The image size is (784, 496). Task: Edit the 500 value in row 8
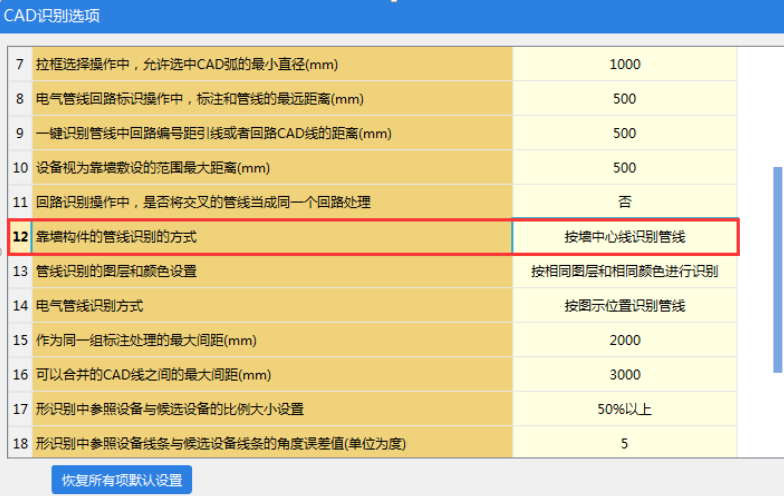(x=624, y=99)
